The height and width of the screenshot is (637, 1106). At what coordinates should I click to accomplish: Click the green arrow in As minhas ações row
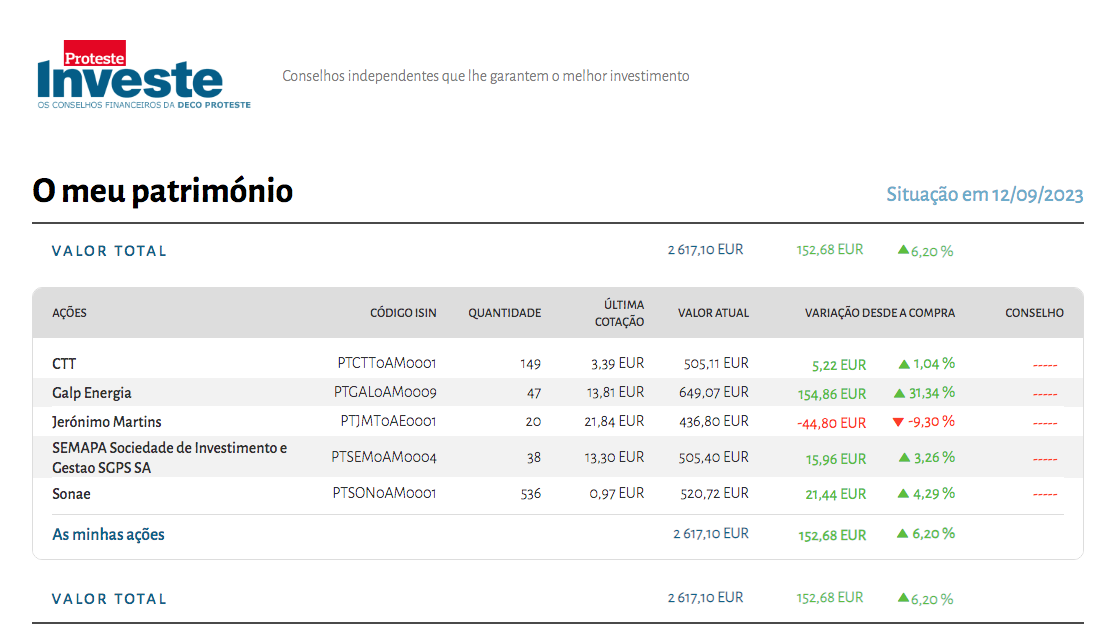[x=904, y=534]
